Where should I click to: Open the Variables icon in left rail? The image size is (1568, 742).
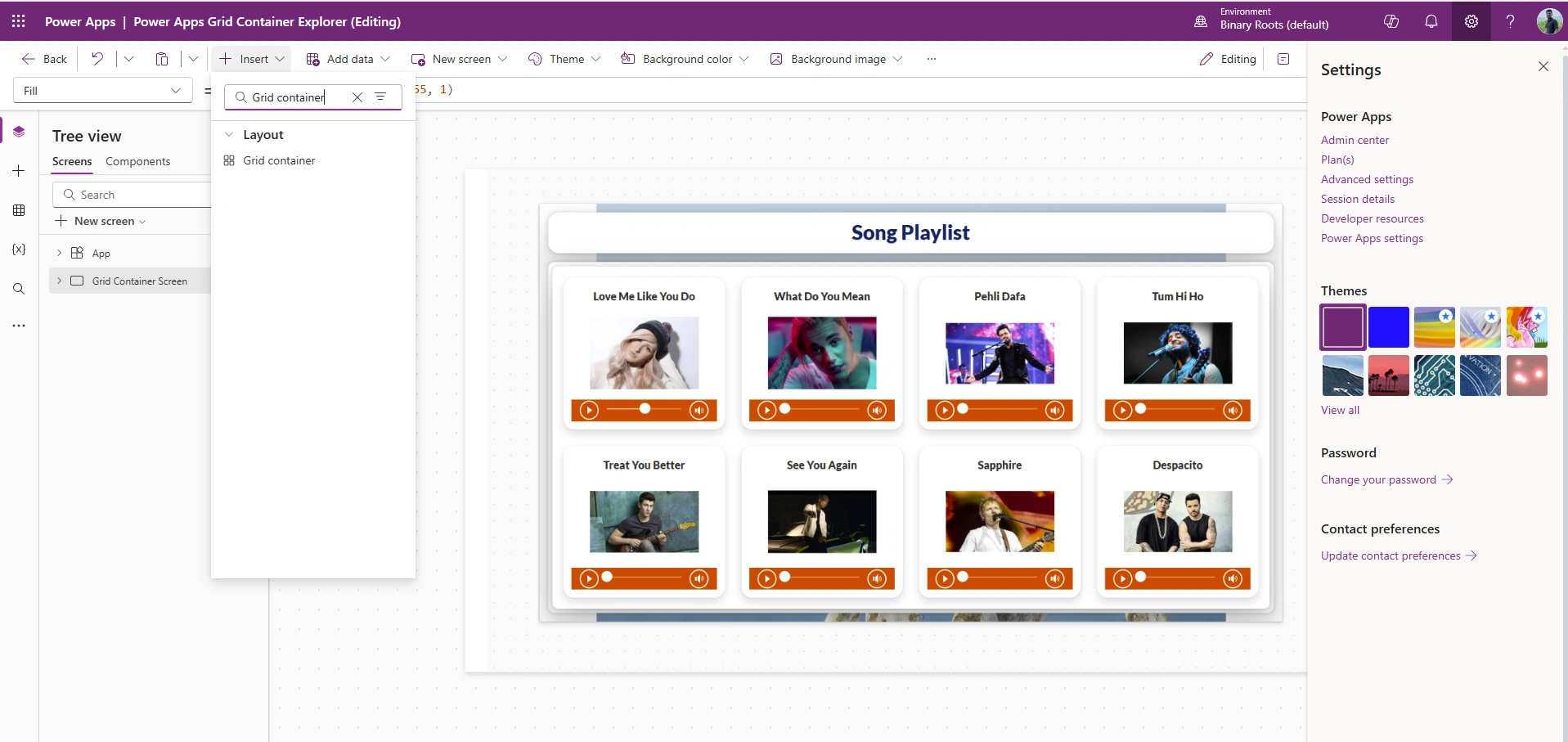[19, 250]
